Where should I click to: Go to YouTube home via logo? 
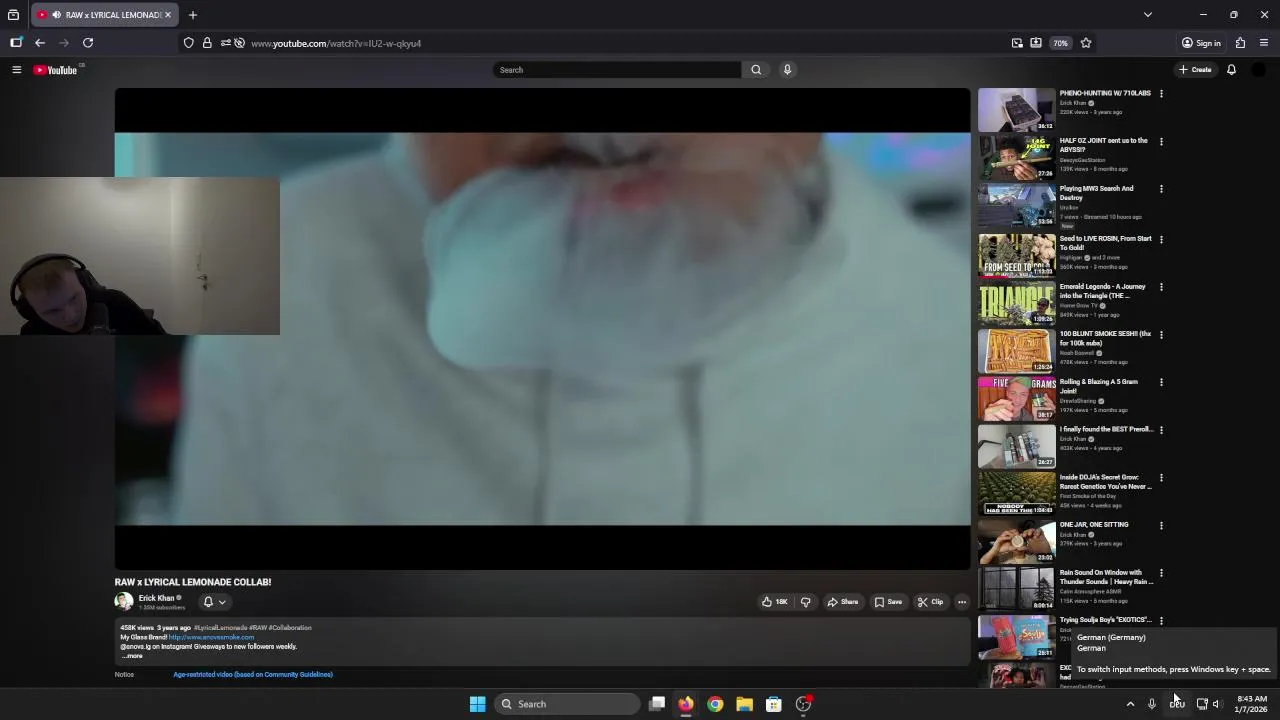click(55, 70)
